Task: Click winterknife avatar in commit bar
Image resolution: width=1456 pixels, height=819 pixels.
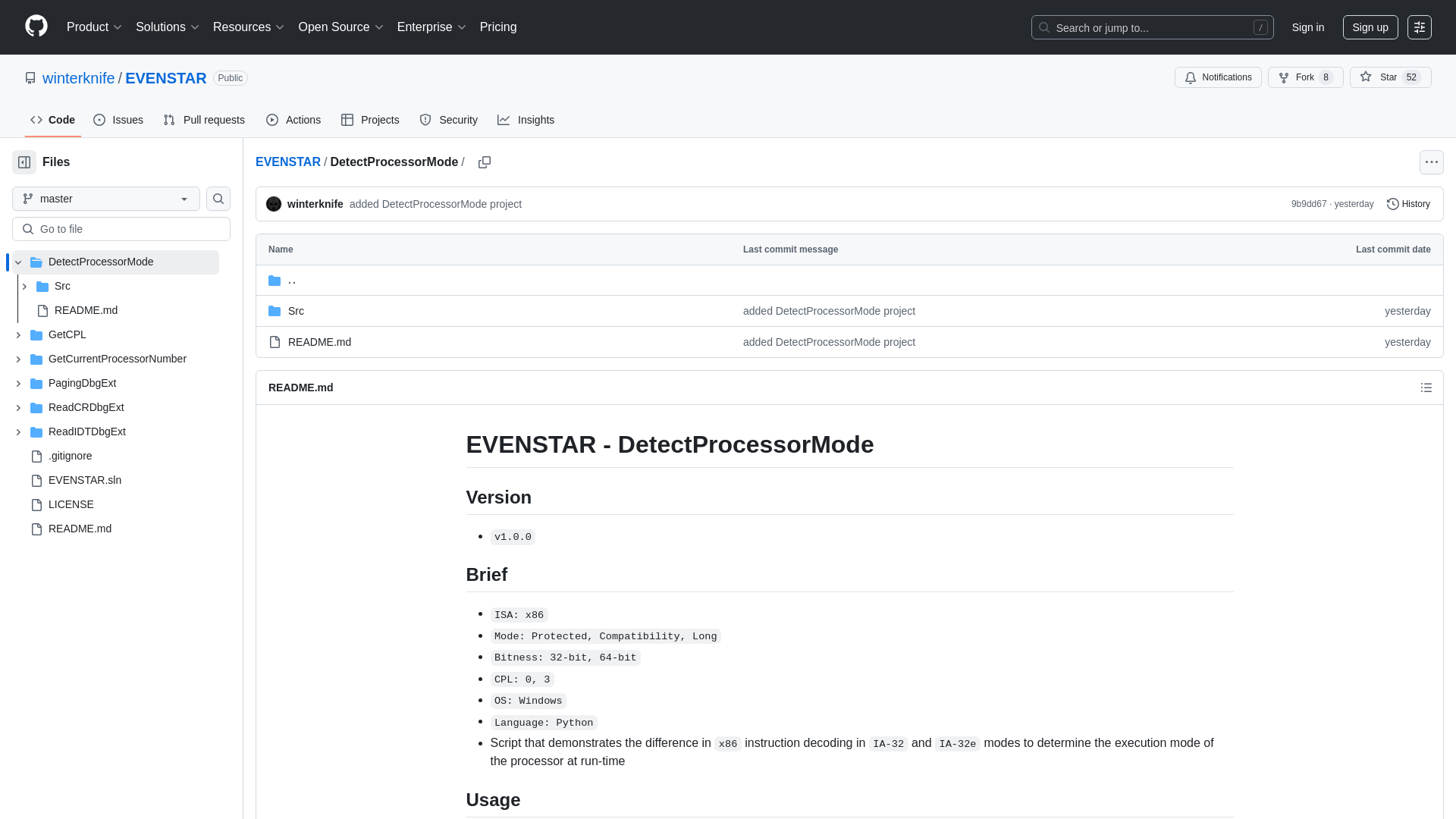Action: point(274,204)
